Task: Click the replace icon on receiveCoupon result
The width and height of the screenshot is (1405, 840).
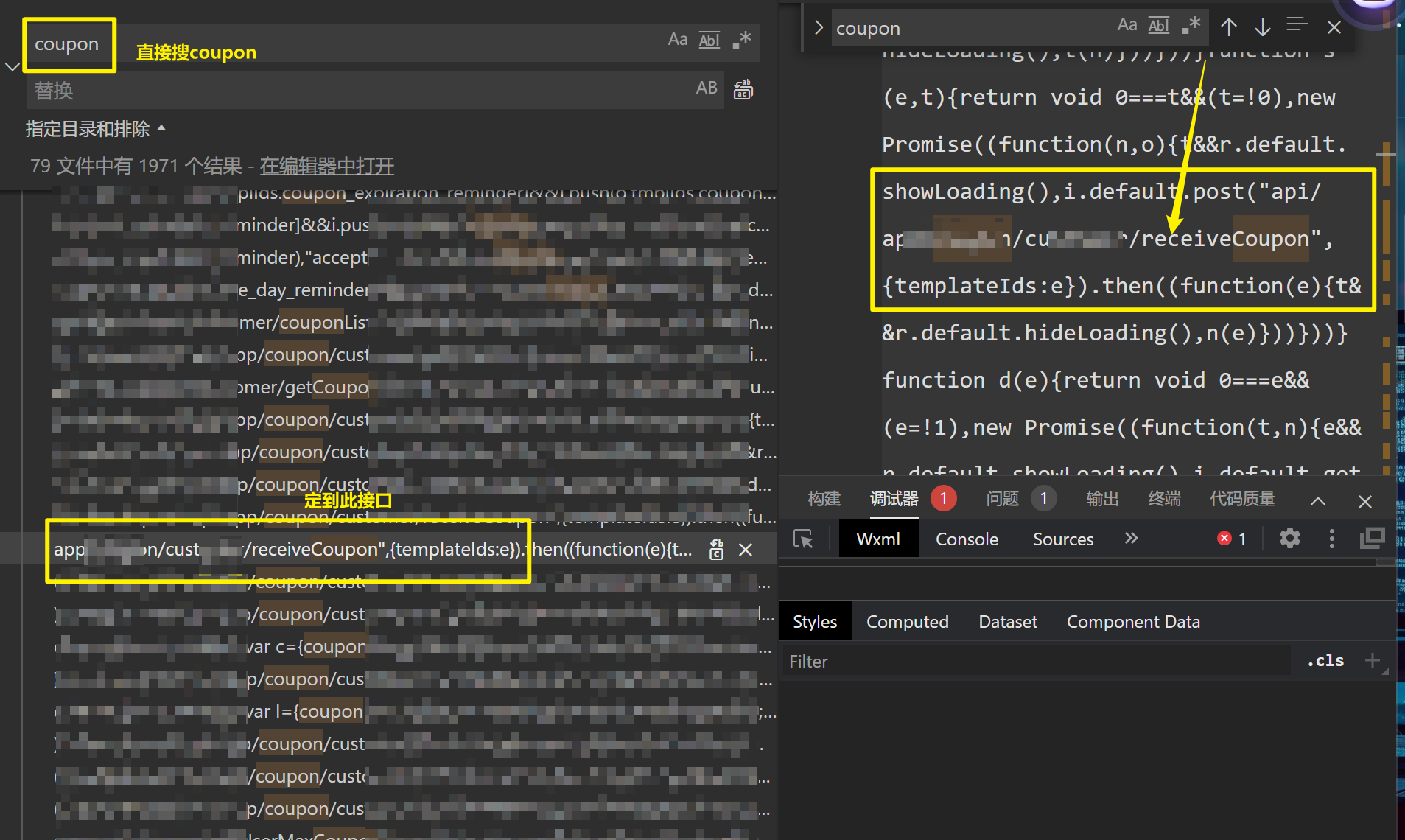Action: (716, 550)
